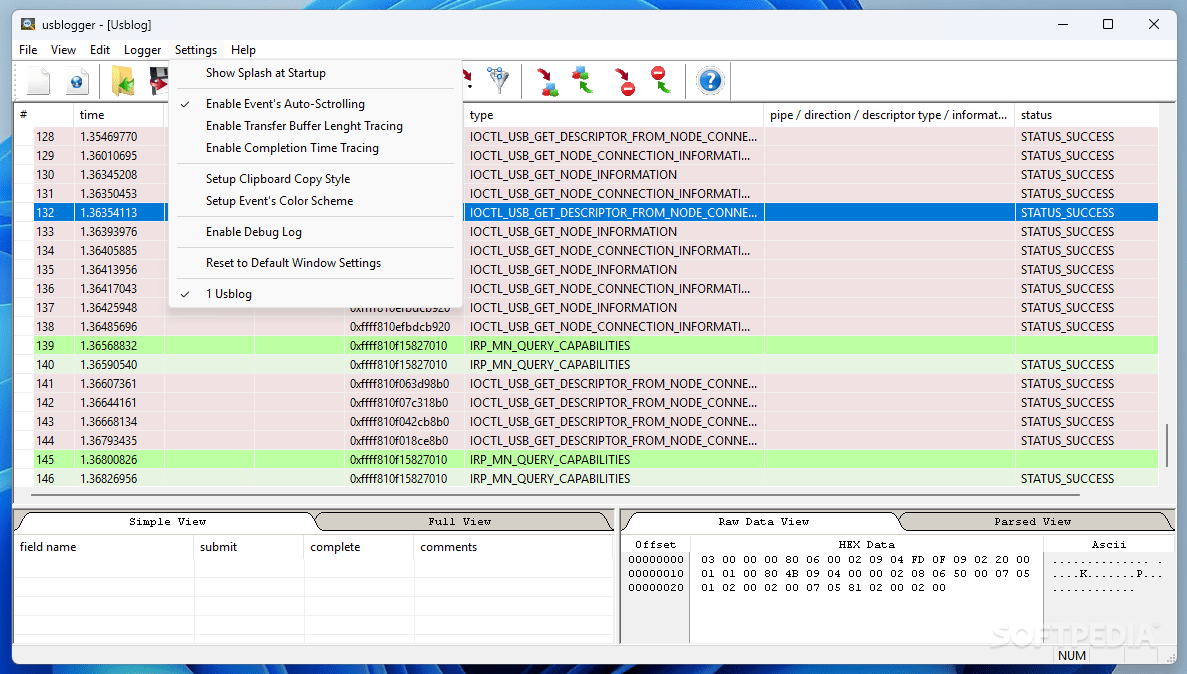1187x674 pixels.
Task: Switch to the Raw Data View tab
Action: [763, 522]
